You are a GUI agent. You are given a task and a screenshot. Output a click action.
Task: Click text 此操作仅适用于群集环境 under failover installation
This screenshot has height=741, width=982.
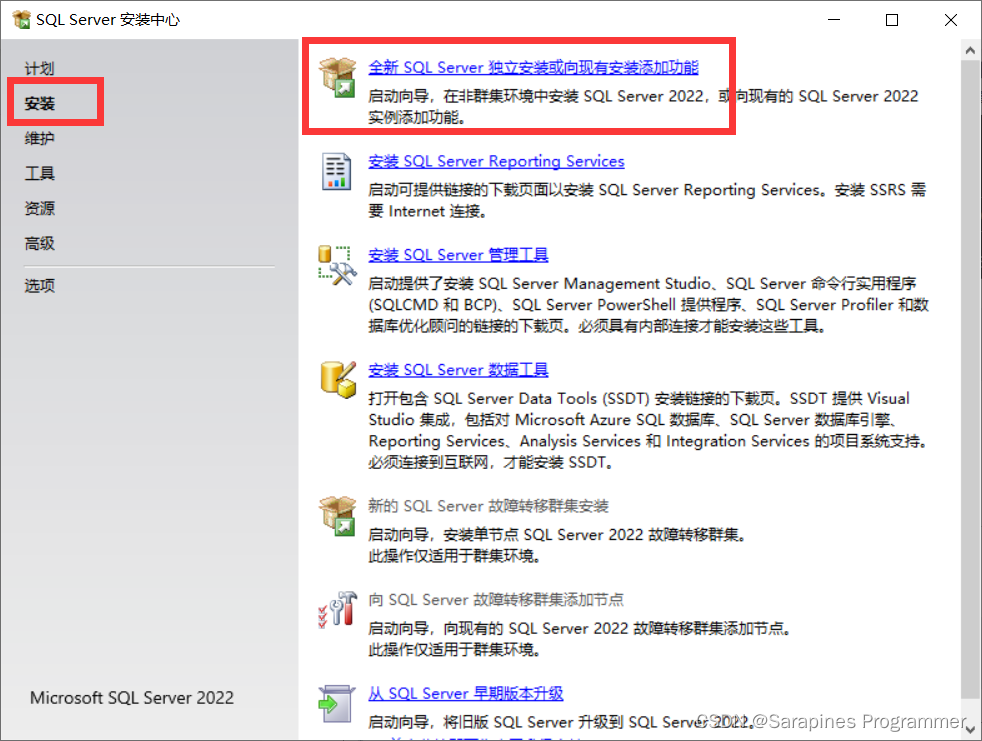point(454,556)
